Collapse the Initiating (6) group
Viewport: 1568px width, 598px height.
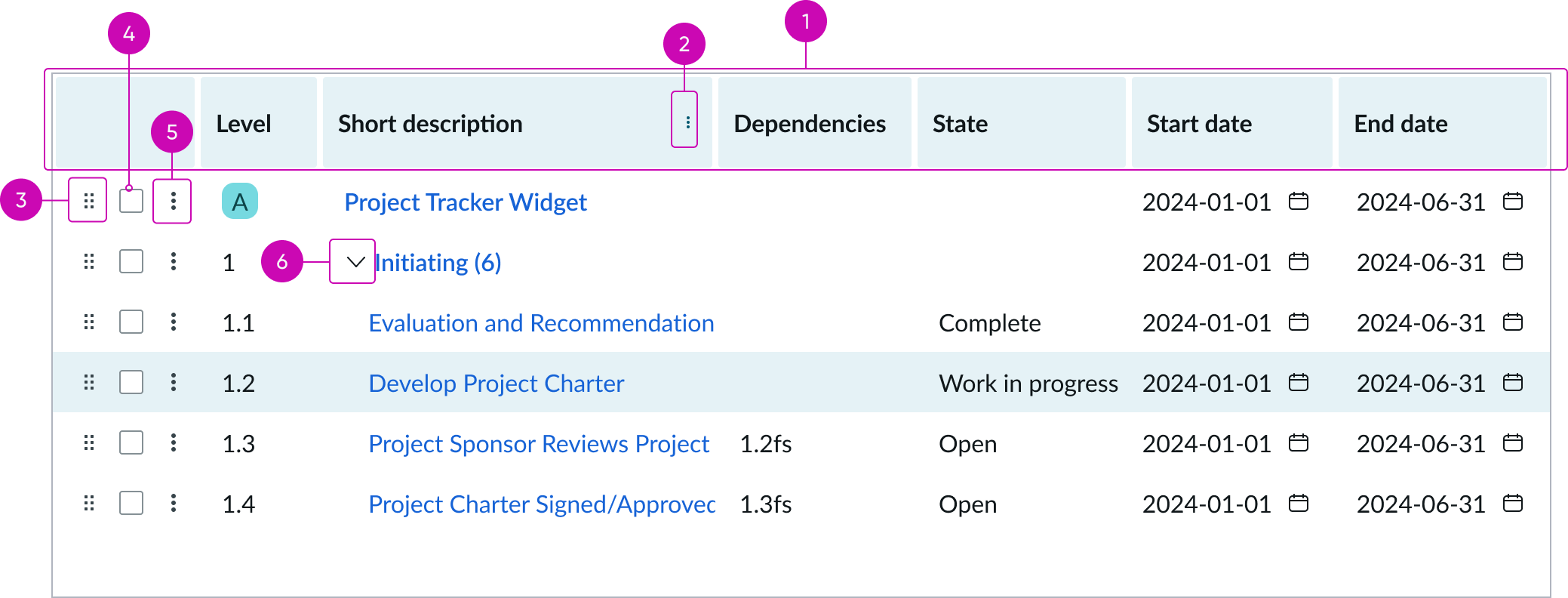[352, 262]
